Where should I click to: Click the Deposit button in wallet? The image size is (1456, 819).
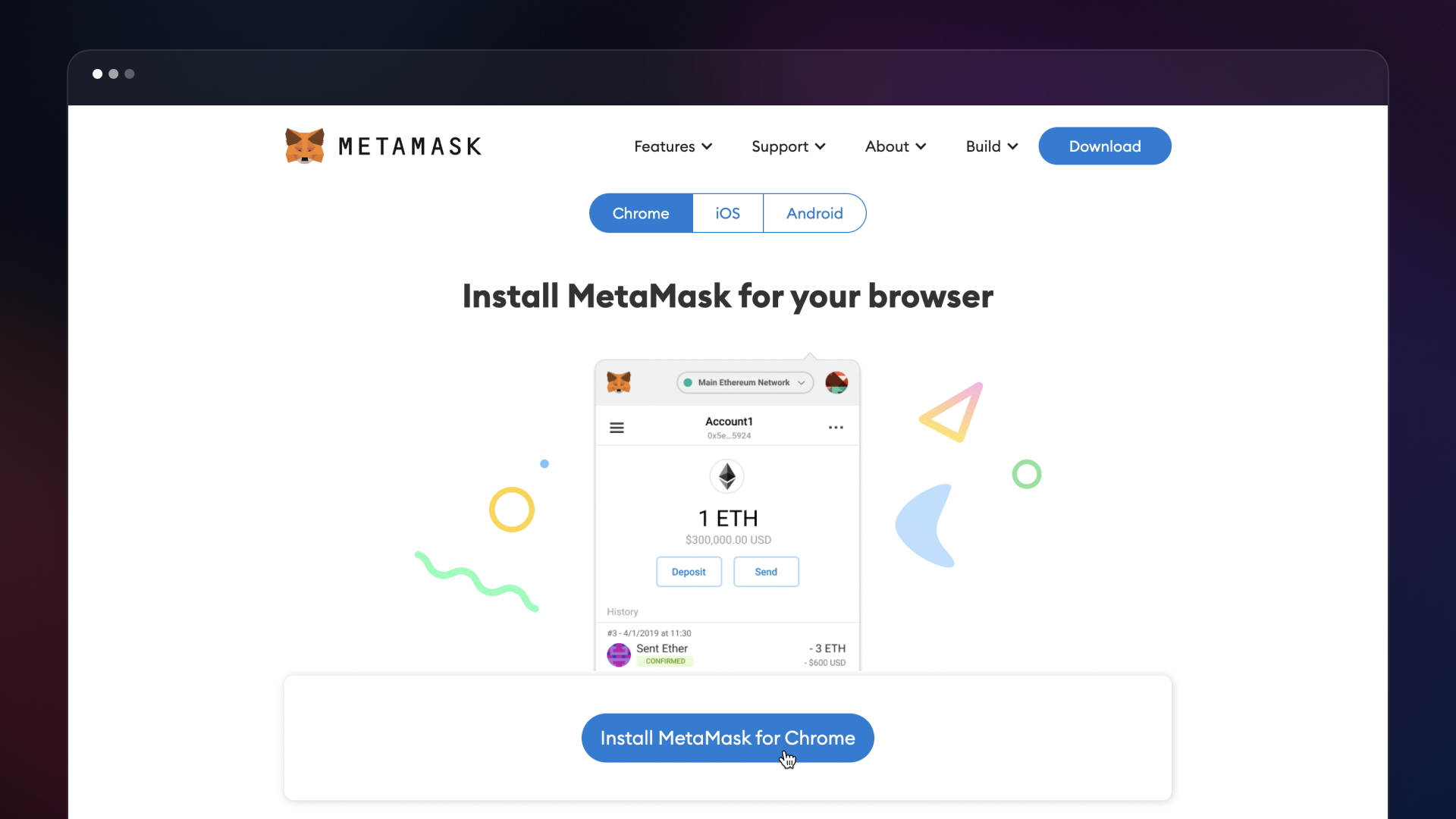pos(689,572)
